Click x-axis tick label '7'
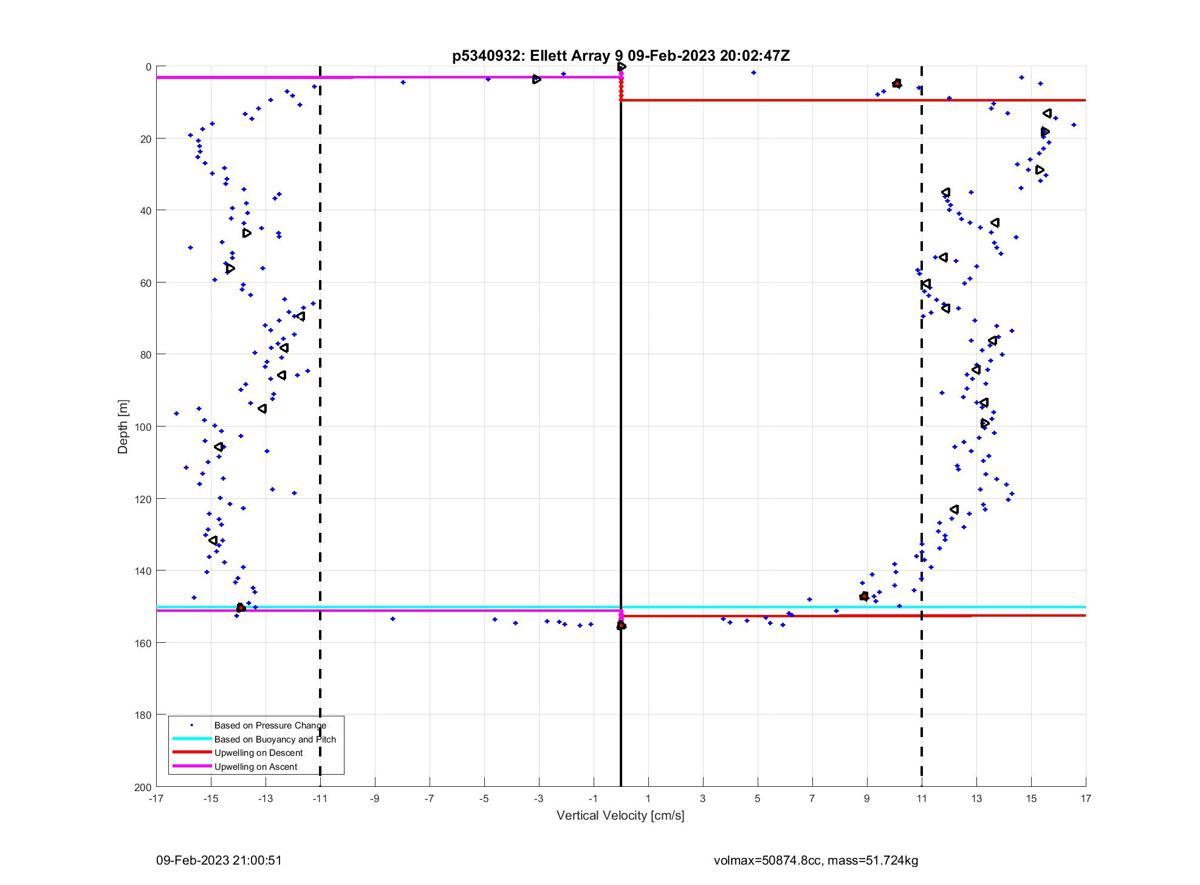The image size is (1200, 885). point(812,798)
